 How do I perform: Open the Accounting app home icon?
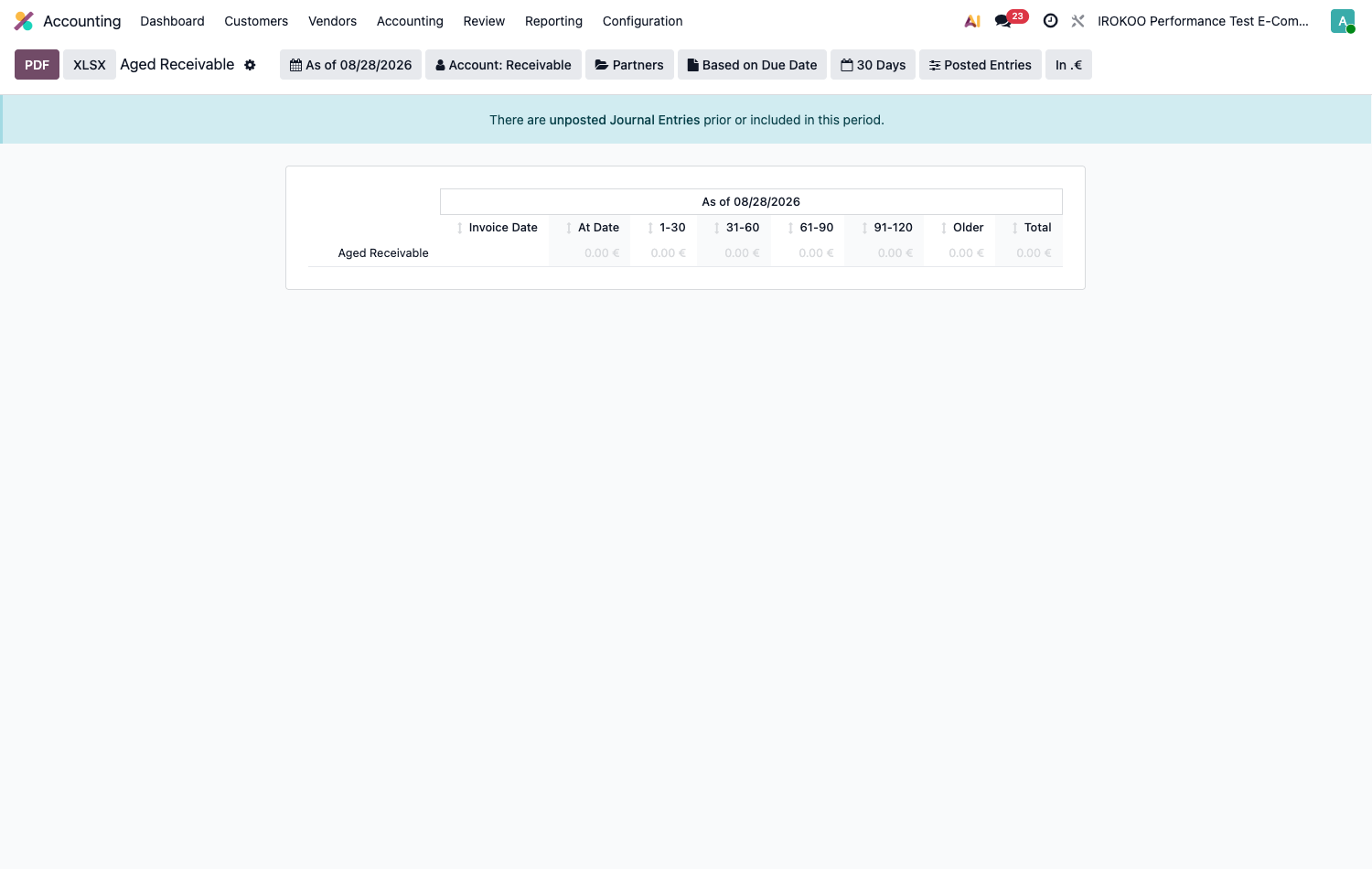click(24, 21)
